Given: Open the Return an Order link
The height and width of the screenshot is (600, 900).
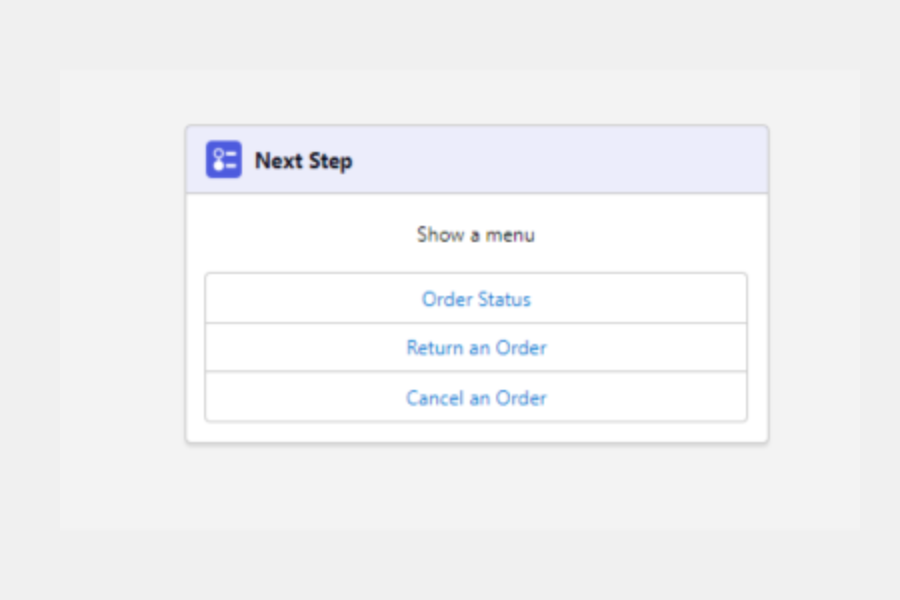Looking at the screenshot, I should (x=476, y=348).
